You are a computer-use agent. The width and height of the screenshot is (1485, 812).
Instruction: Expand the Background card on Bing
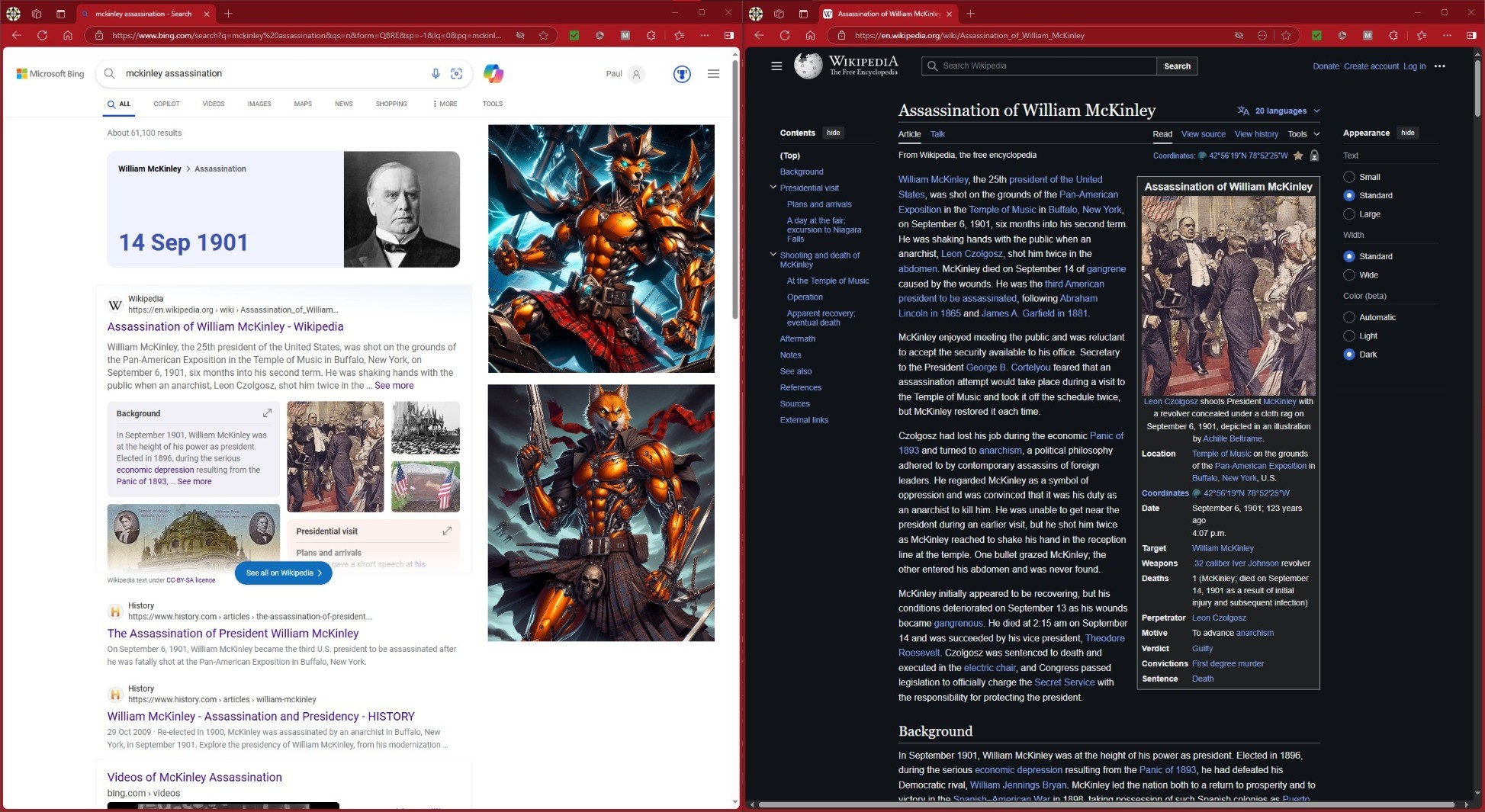tap(267, 412)
